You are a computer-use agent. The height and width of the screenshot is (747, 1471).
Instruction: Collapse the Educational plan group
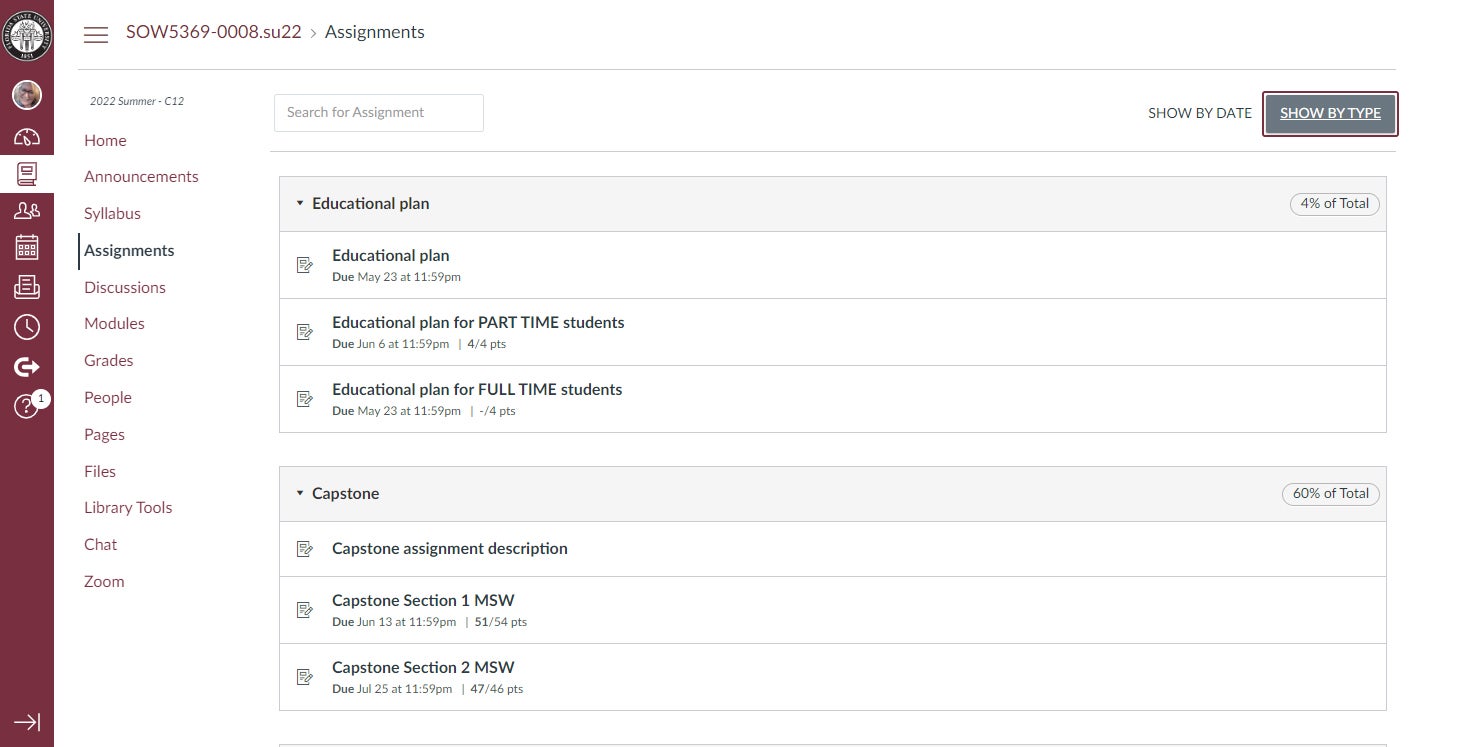pos(300,203)
